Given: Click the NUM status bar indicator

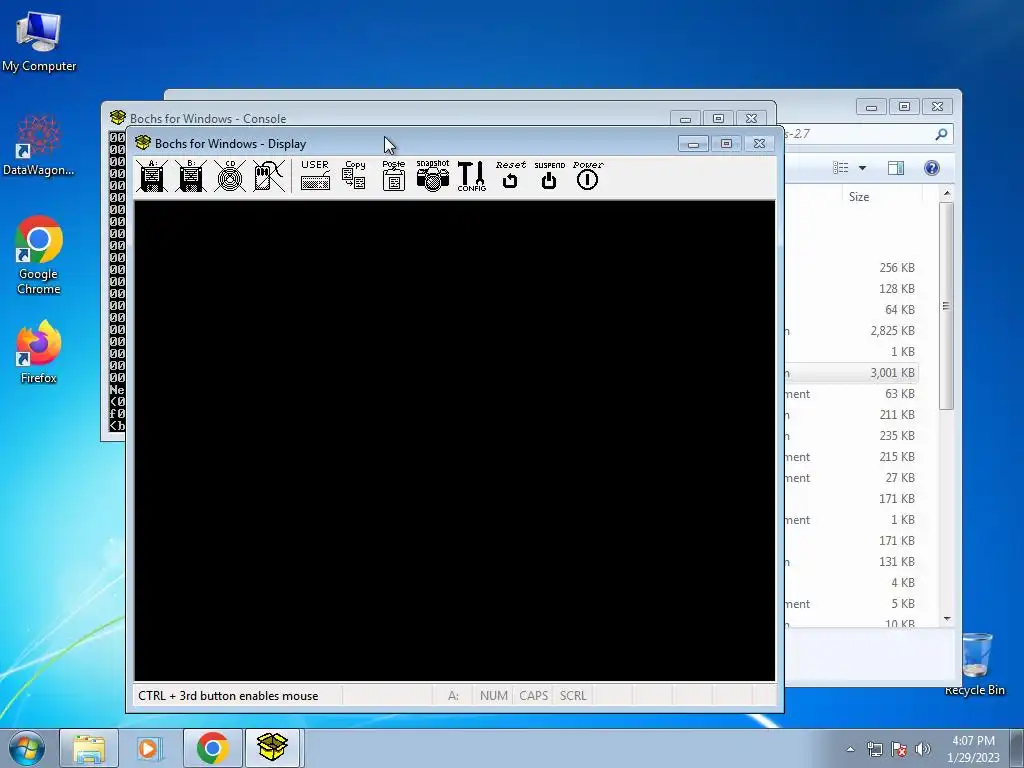Looking at the screenshot, I should (494, 696).
